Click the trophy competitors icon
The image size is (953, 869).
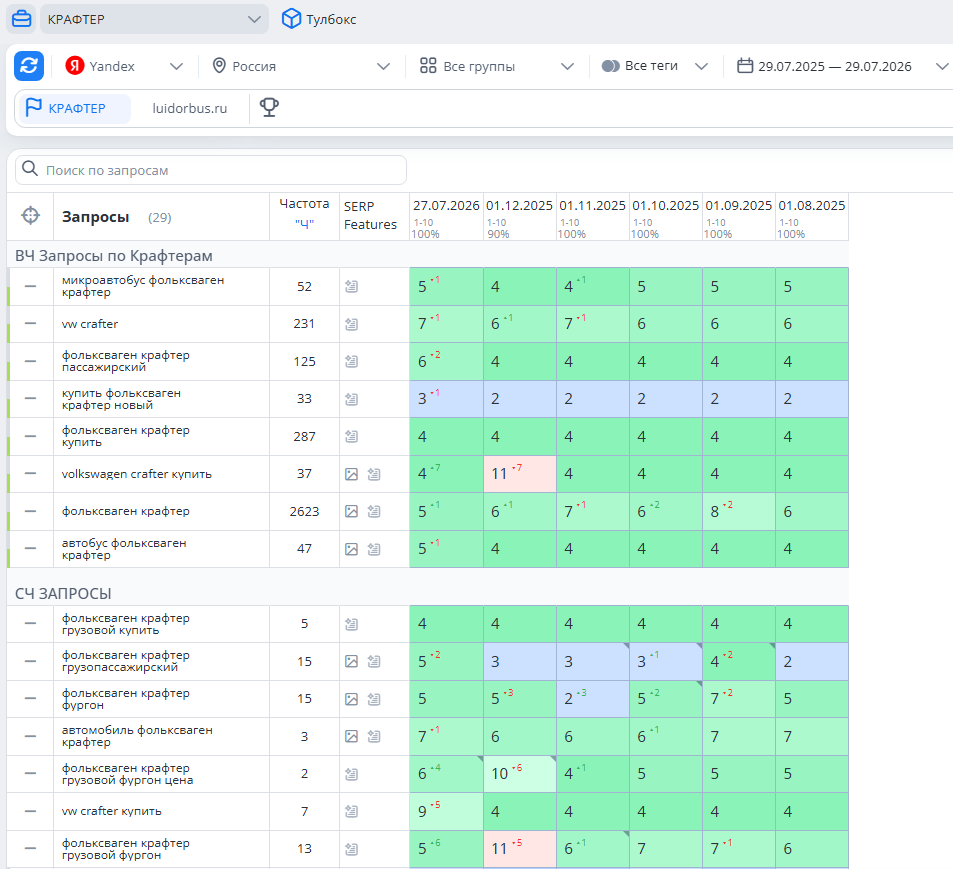[x=269, y=108]
